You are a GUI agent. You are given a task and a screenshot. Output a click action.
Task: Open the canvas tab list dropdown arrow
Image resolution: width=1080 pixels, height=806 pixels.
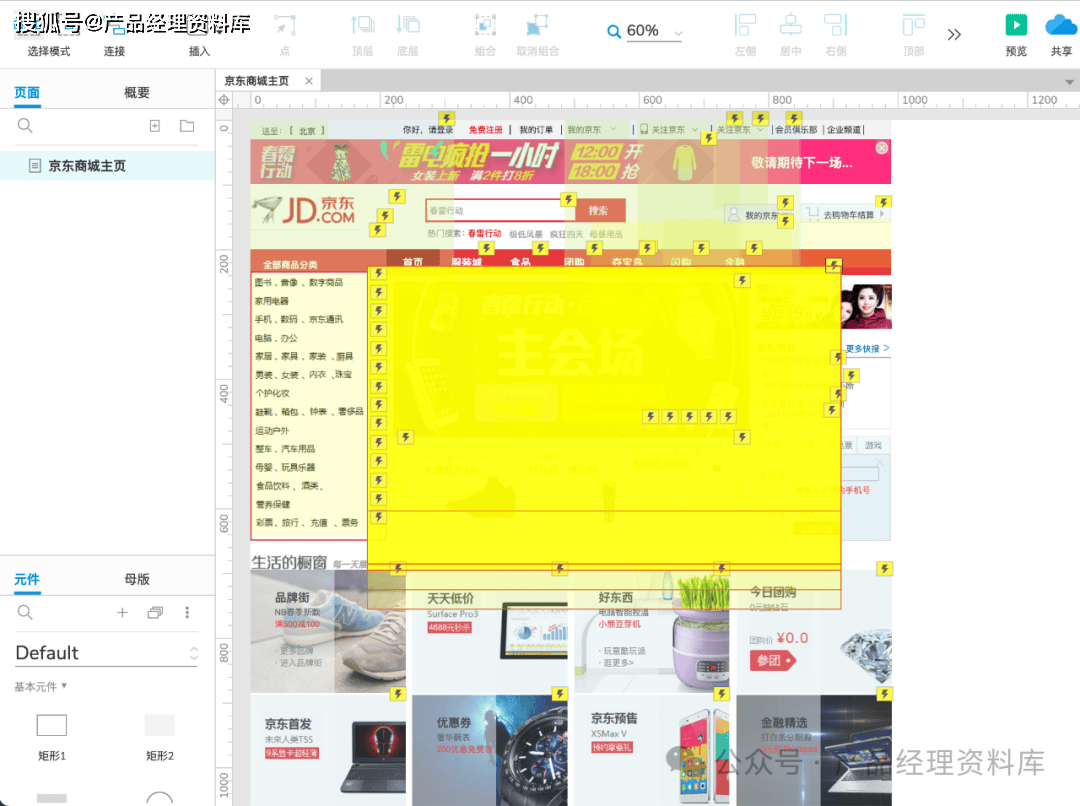(x=1069, y=81)
